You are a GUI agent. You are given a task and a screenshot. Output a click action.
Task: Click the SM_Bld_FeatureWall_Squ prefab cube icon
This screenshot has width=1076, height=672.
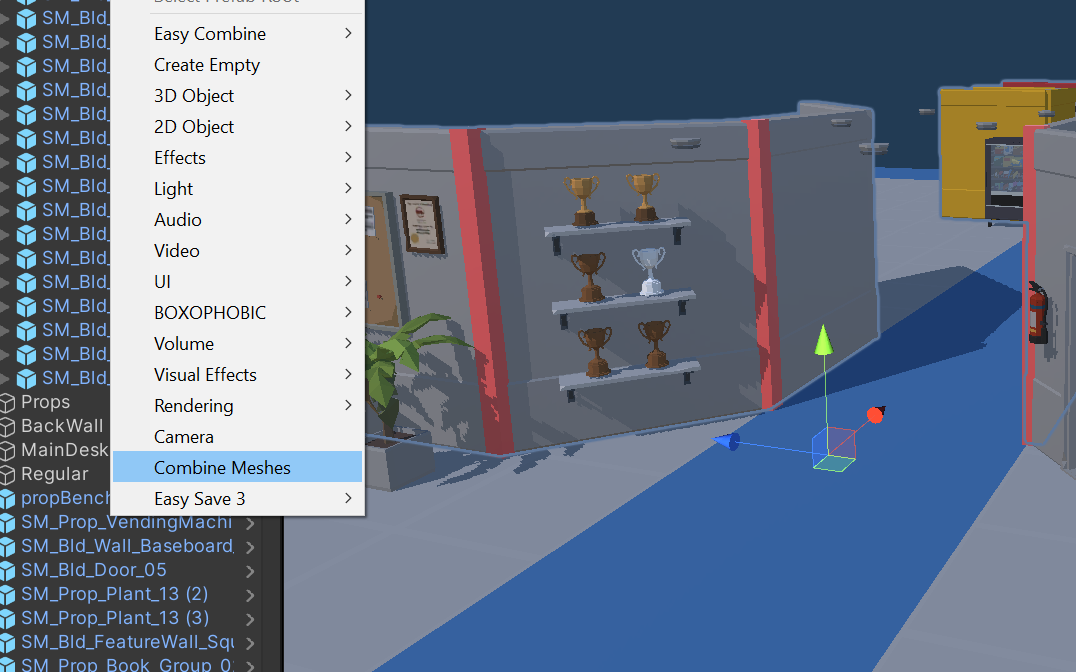coord(8,642)
